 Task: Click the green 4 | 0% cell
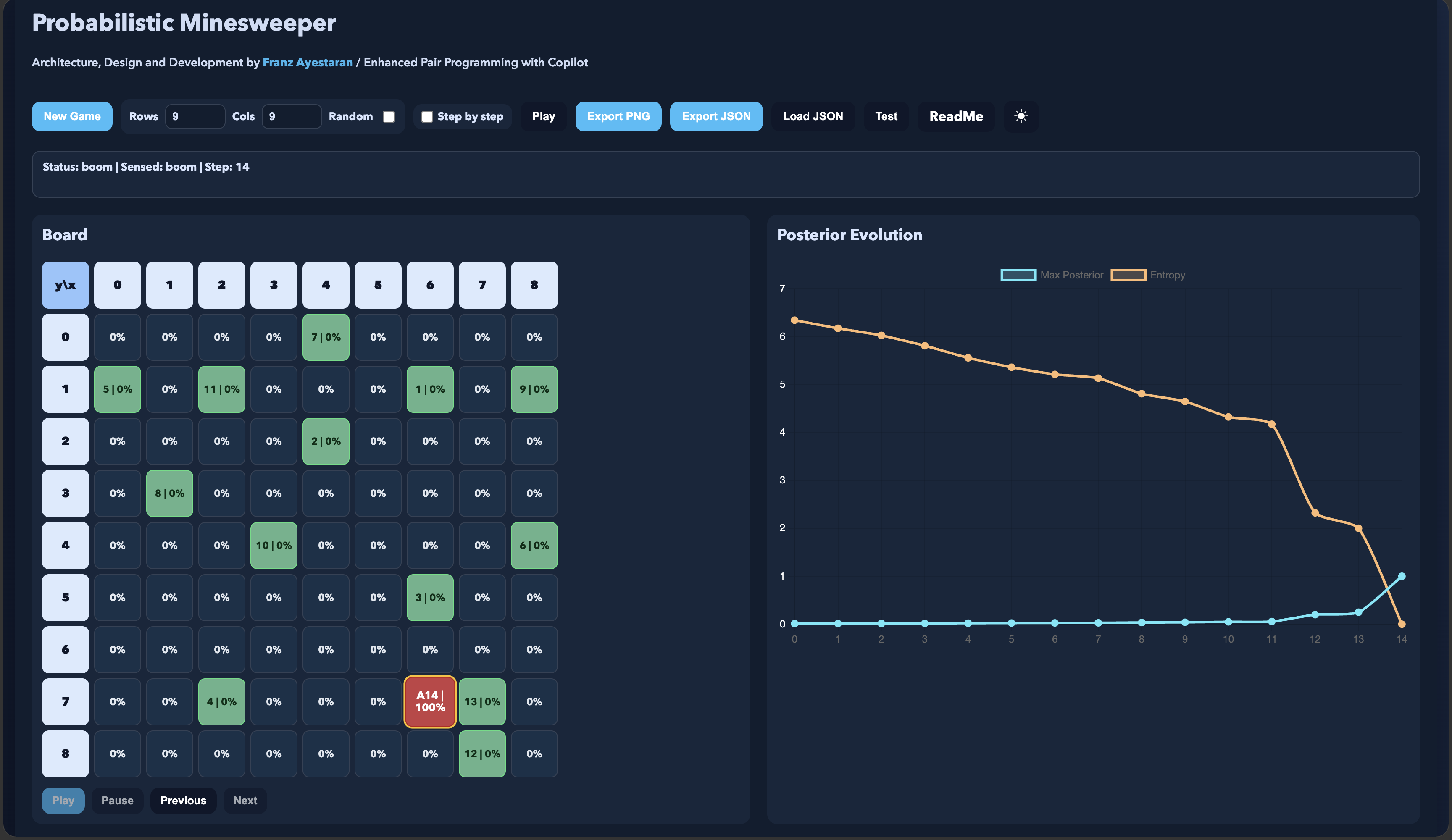222,702
